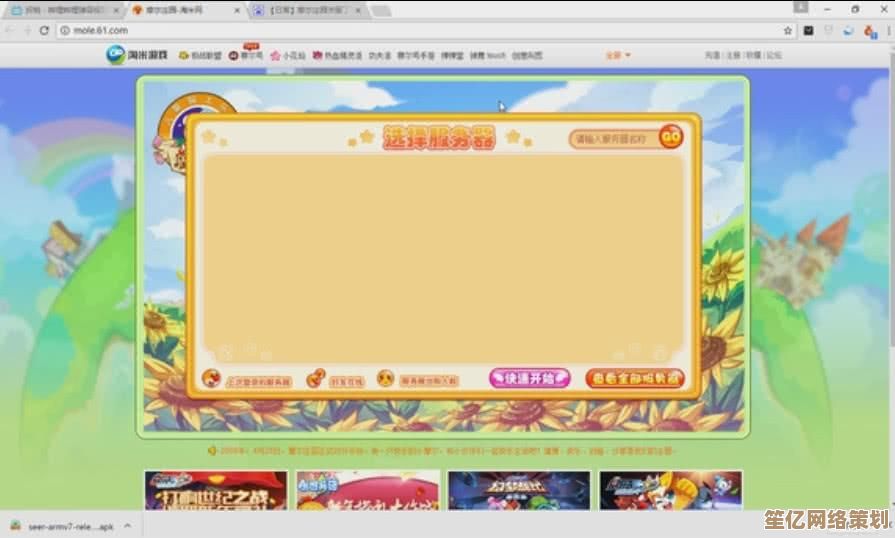
Task: Focus the server number input field
Action: point(615,139)
